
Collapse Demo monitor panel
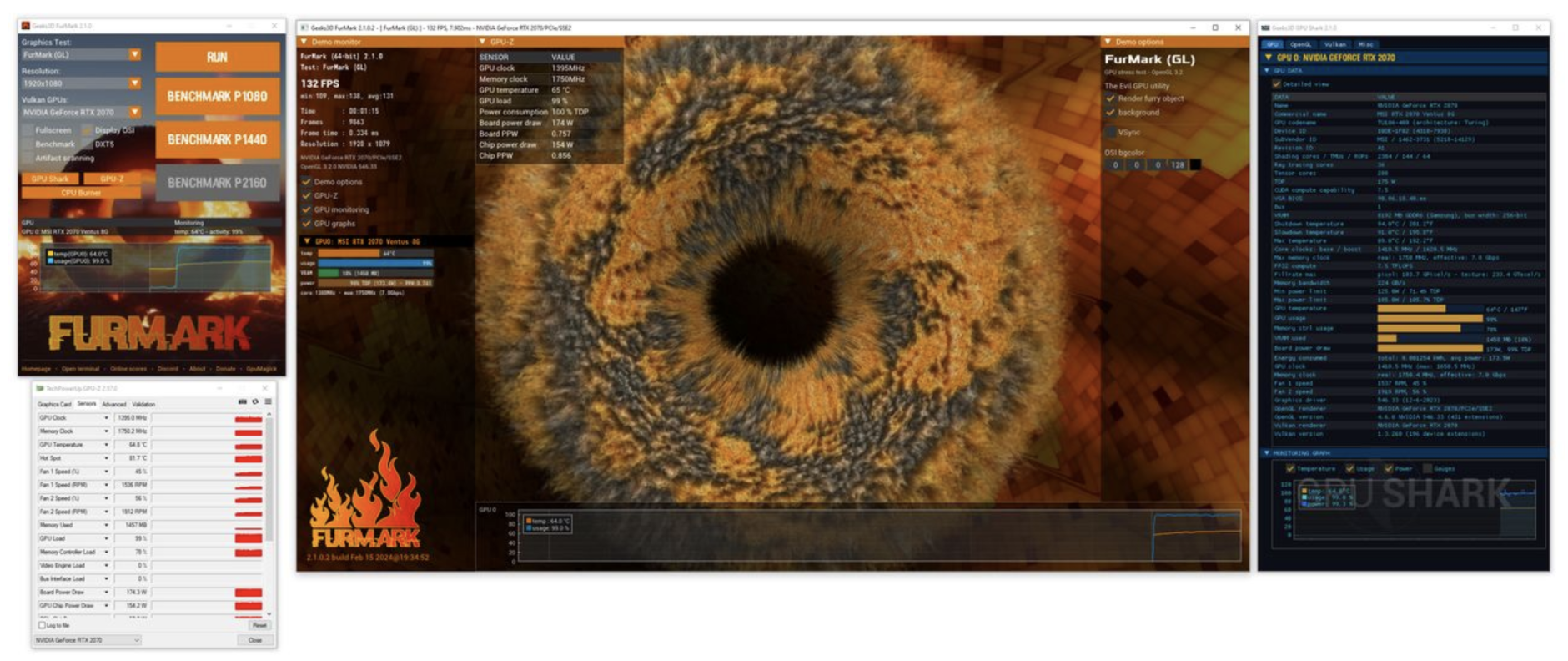[304, 42]
